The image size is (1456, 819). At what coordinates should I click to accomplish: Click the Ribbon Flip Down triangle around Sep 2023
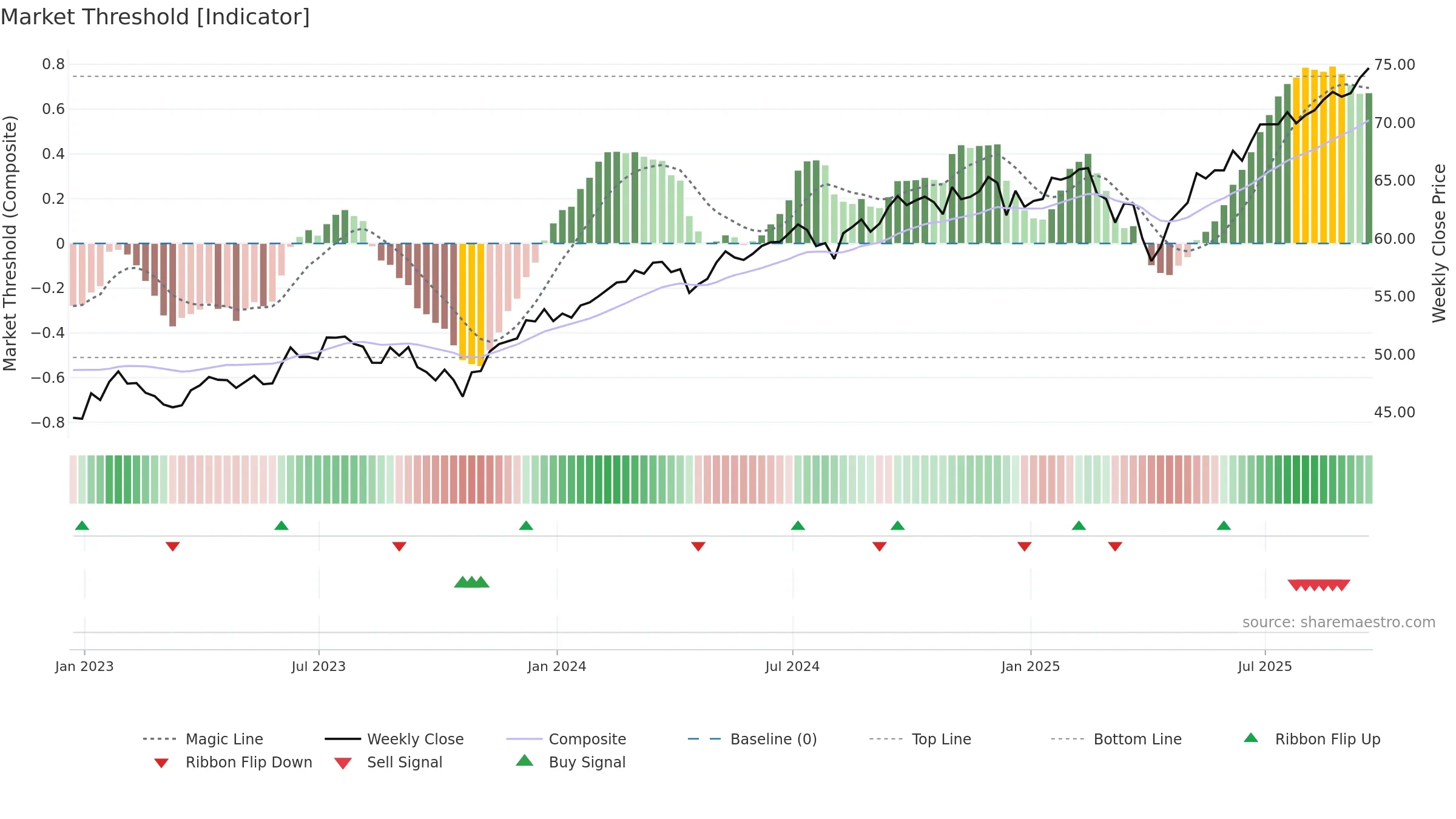coord(399,546)
